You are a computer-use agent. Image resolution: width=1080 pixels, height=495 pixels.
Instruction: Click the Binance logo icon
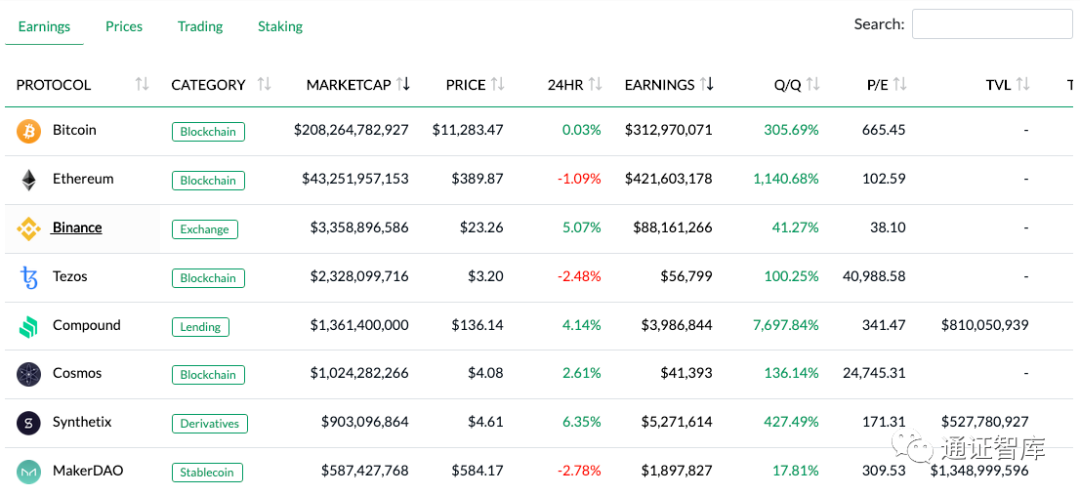[29, 229]
